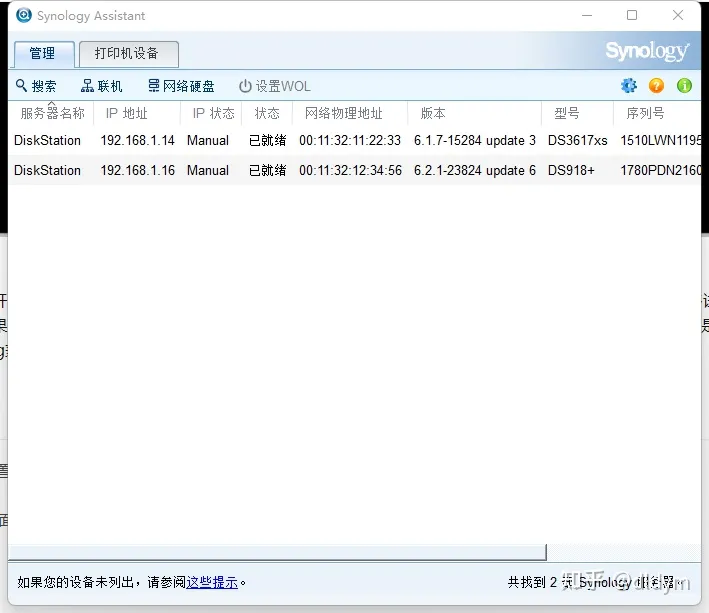Click MAC address 00:11:32:11:22:33

350,141
